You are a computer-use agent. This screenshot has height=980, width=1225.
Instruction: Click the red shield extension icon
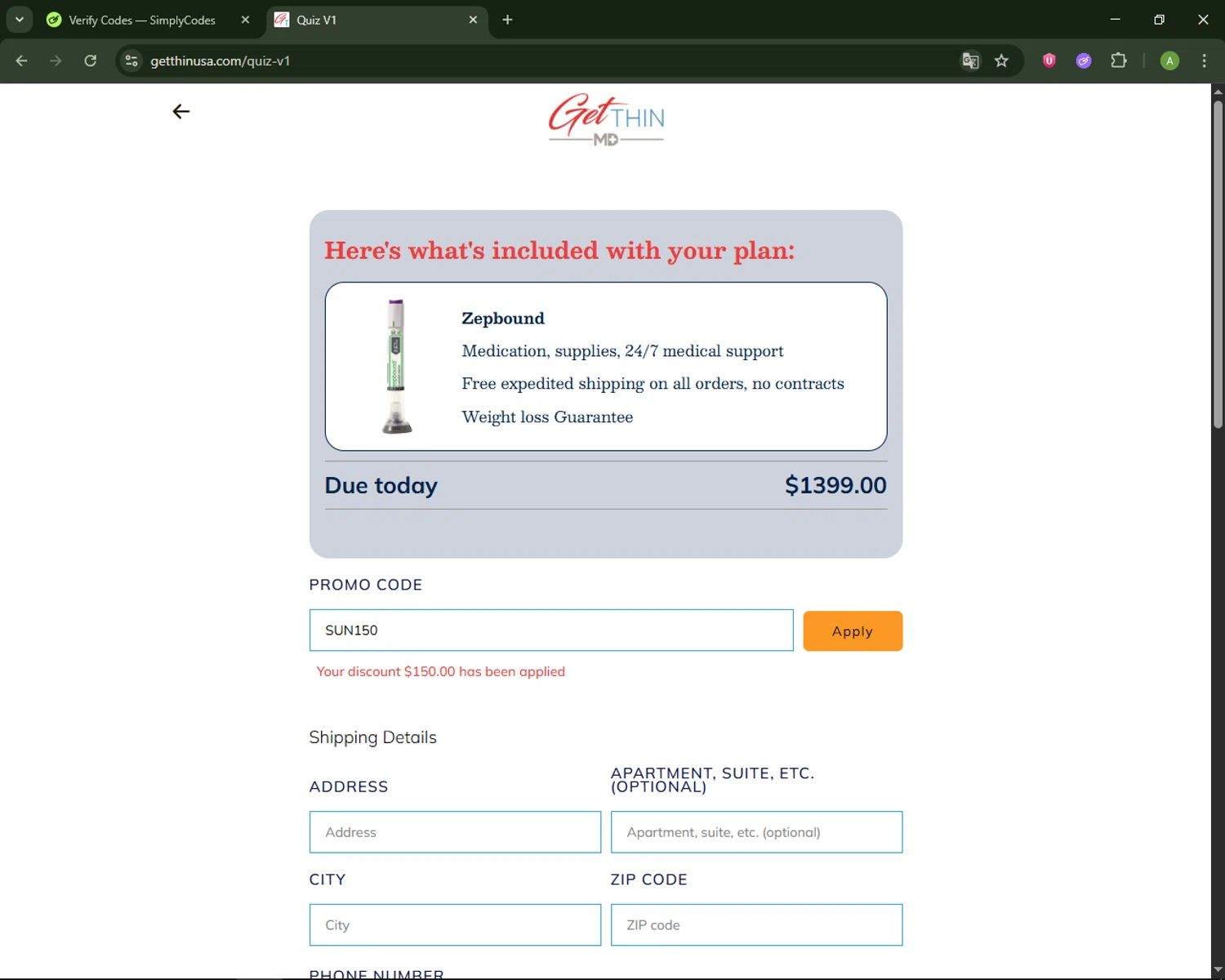1049,61
